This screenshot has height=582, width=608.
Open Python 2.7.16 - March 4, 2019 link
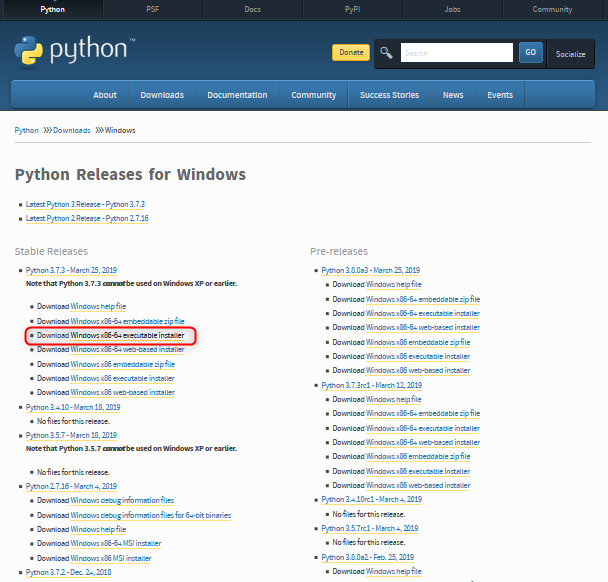click(x=71, y=486)
